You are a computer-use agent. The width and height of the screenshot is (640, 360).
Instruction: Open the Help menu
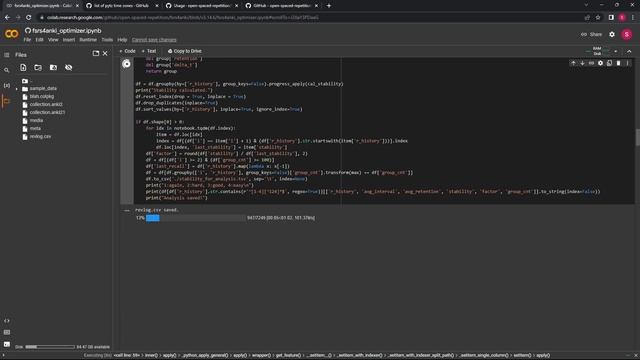pos(122,40)
